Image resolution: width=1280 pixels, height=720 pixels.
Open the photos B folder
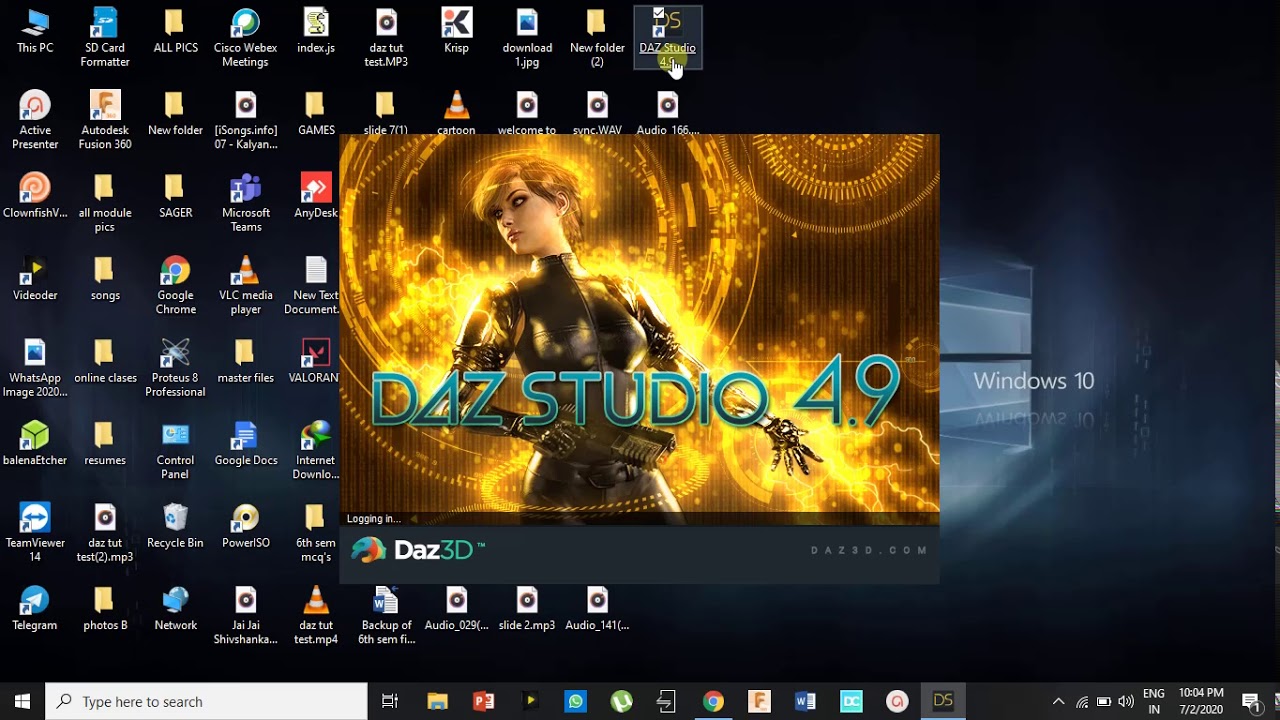[x=105, y=608]
